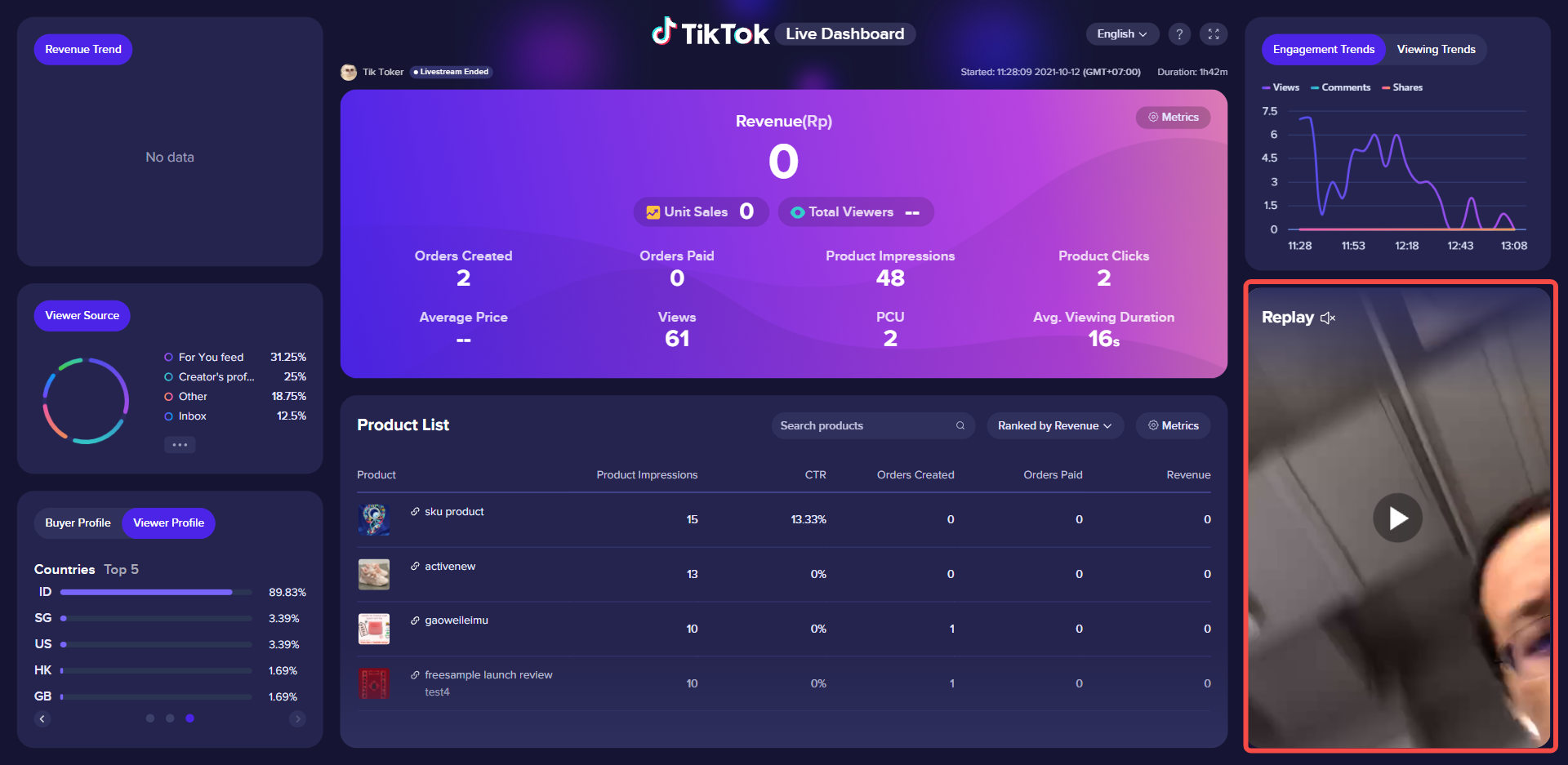Expand the Ranked by Revenue dropdown
Viewport: 1568px width, 765px height.
[x=1054, y=425]
